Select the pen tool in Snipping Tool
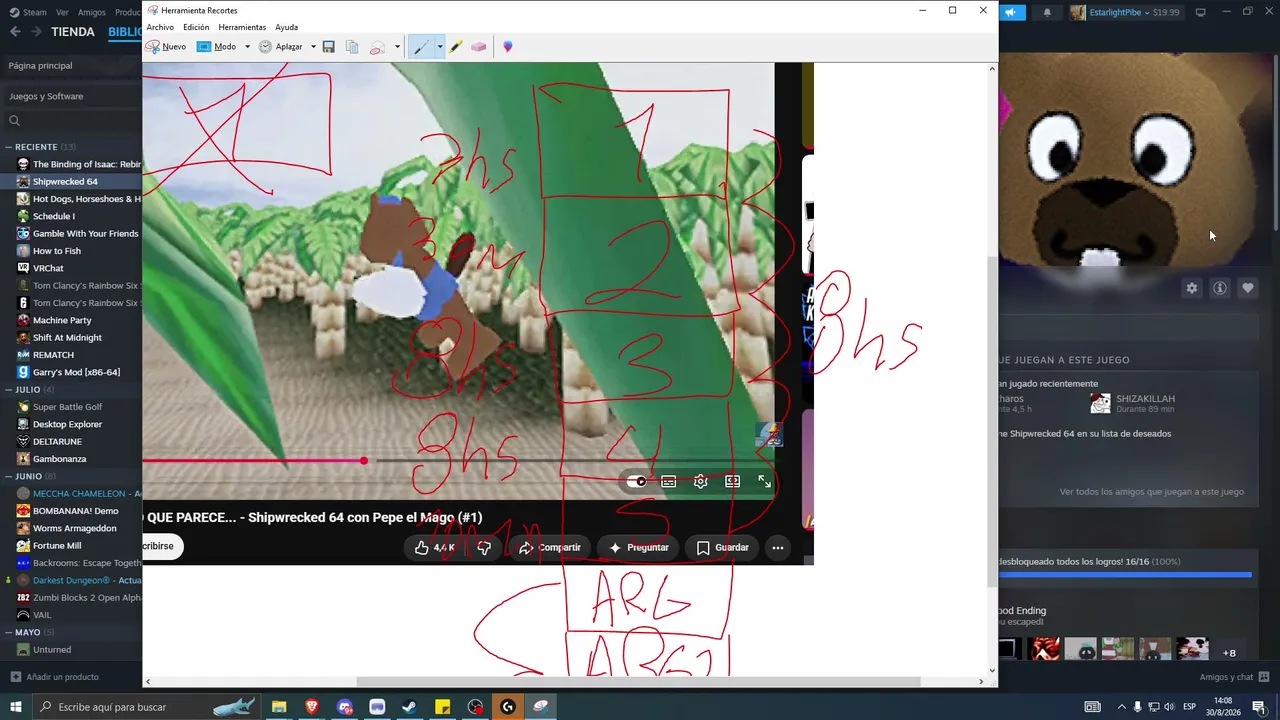The width and height of the screenshot is (1280, 720). pos(421,47)
